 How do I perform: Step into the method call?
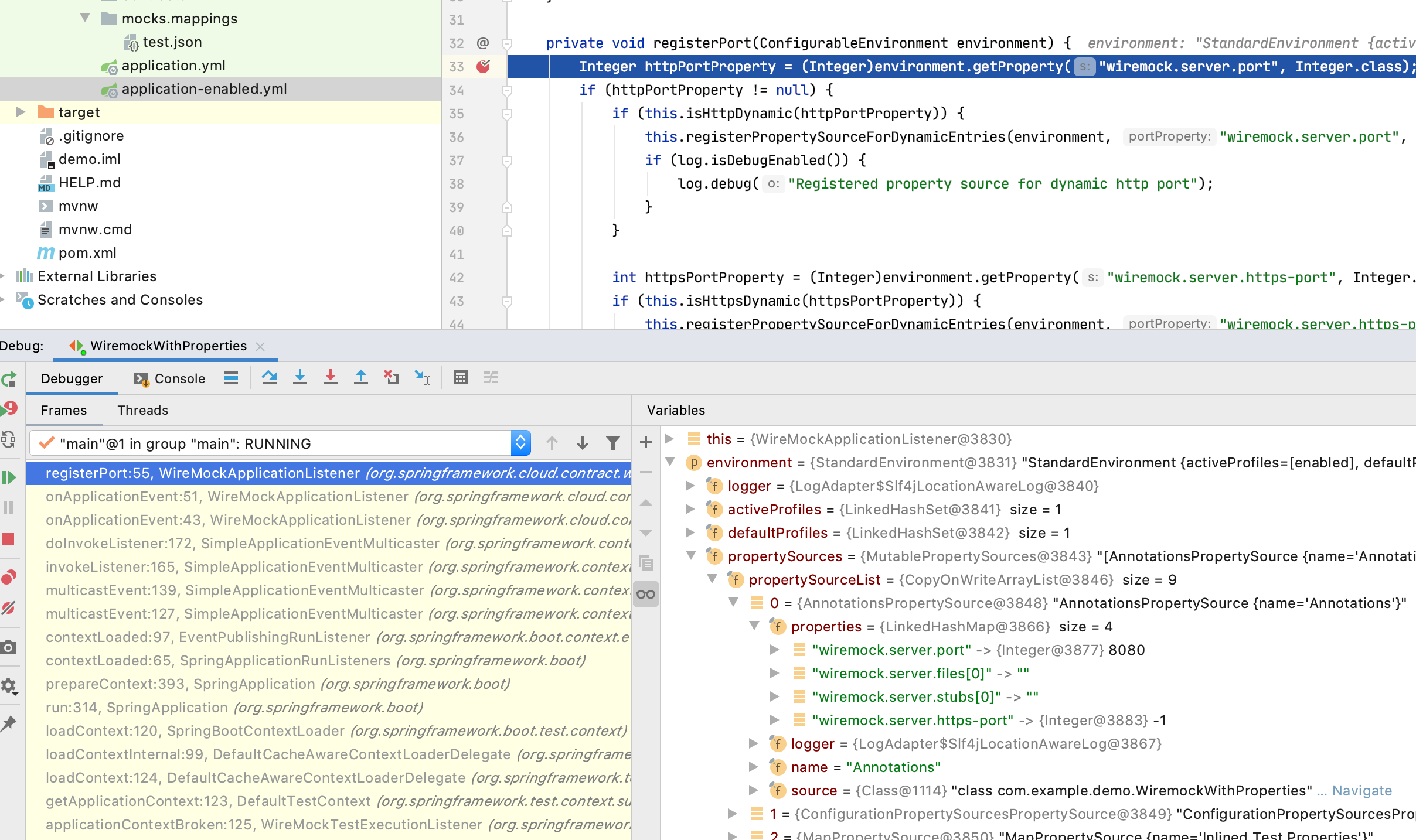301,377
